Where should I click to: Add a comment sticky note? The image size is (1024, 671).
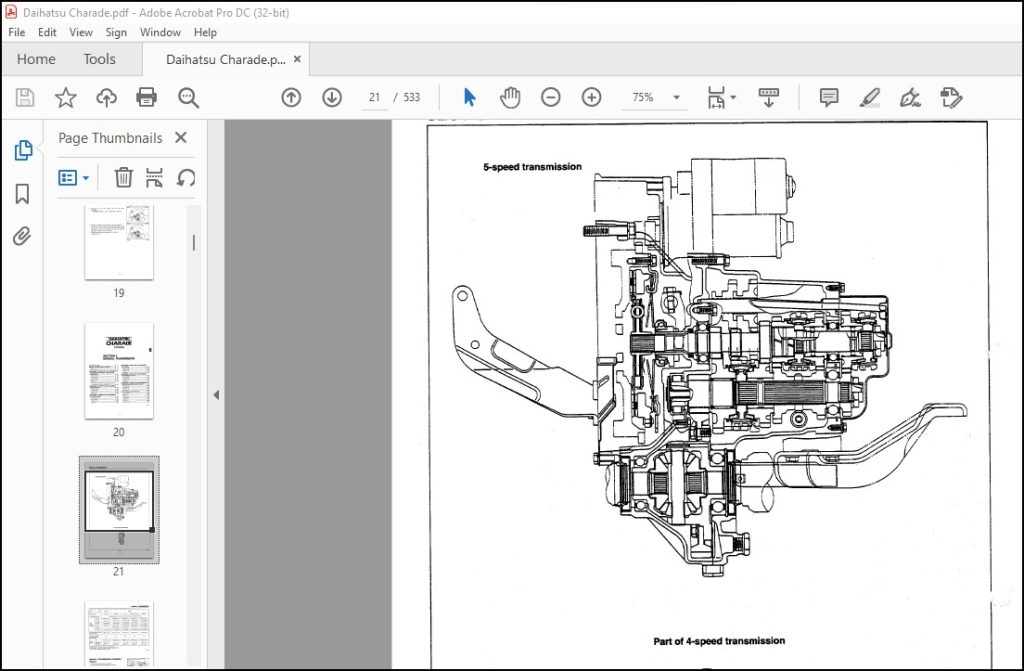829,97
